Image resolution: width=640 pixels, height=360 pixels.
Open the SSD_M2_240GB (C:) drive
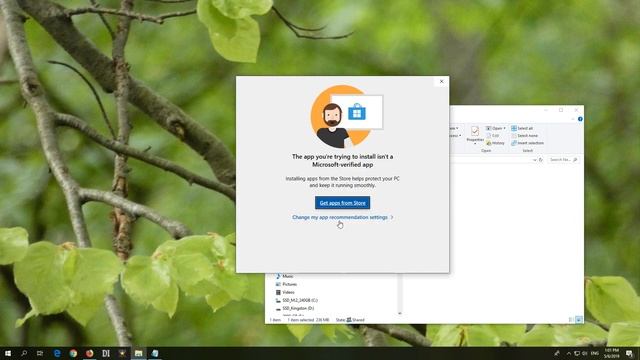(x=297, y=300)
